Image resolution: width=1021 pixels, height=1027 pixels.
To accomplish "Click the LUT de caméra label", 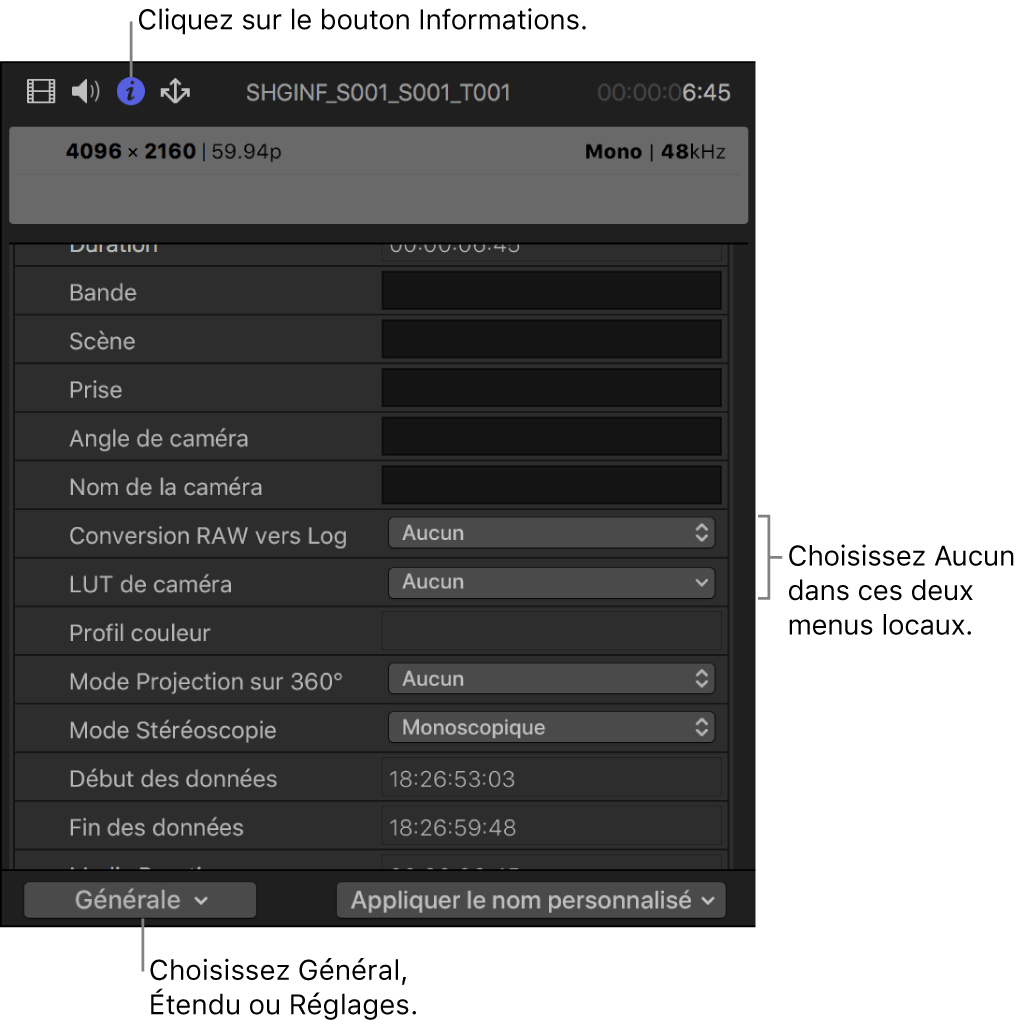I will pyautogui.click(x=151, y=584).
